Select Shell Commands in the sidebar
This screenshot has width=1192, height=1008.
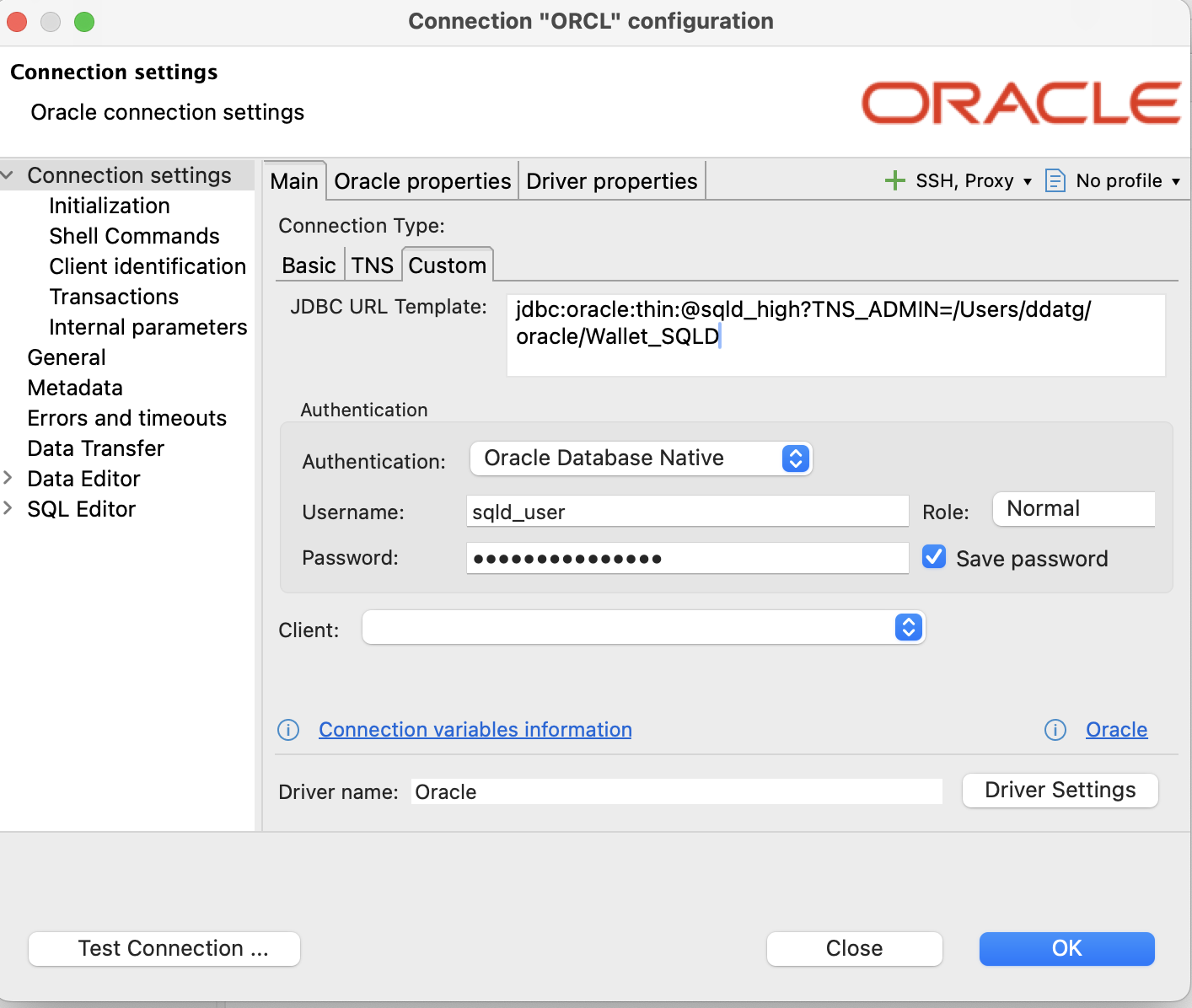tap(135, 236)
